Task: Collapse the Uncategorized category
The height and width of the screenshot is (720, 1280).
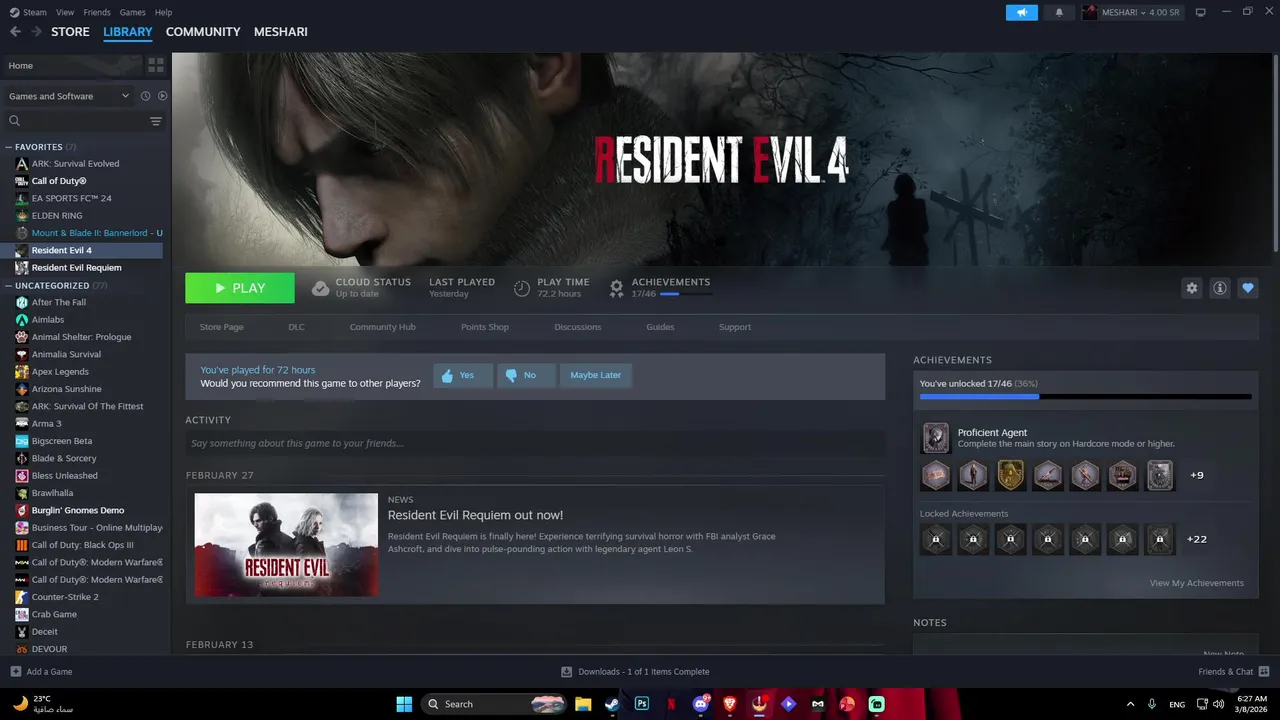Action: click(x=9, y=285)
